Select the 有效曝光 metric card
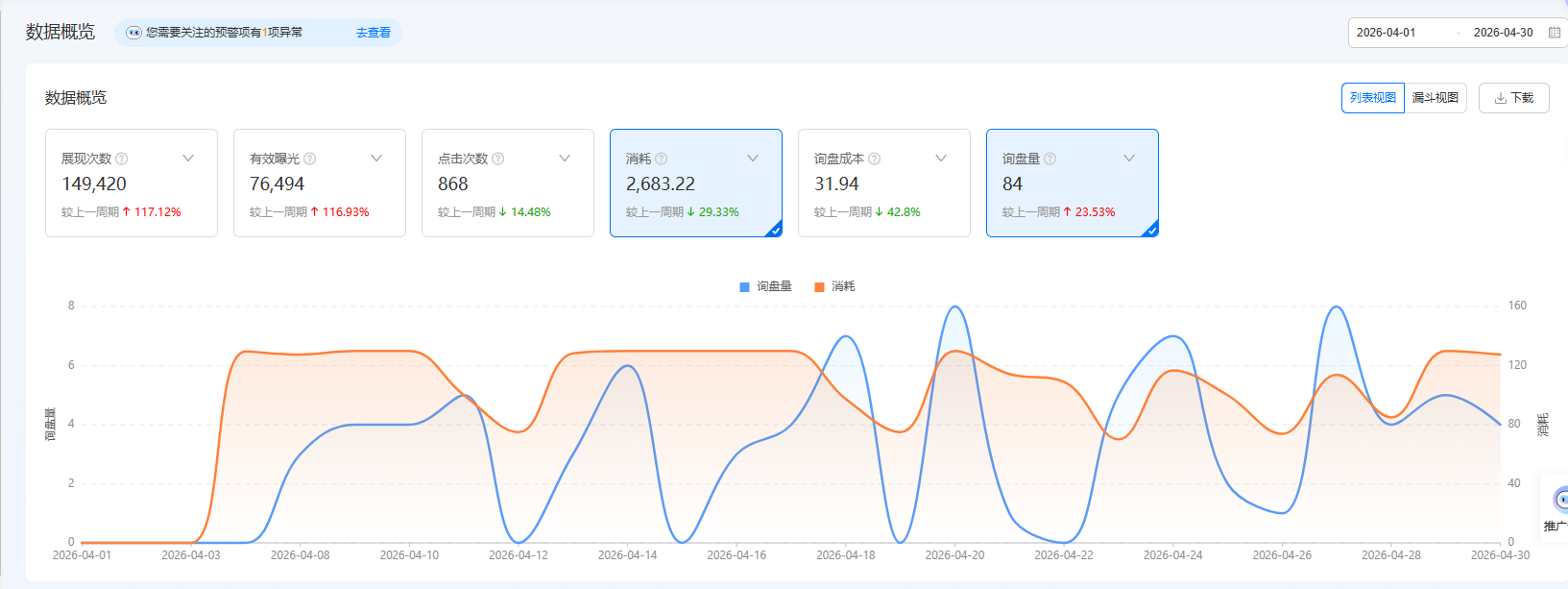This screenshot has width=1568, height=589. [320, 183]
